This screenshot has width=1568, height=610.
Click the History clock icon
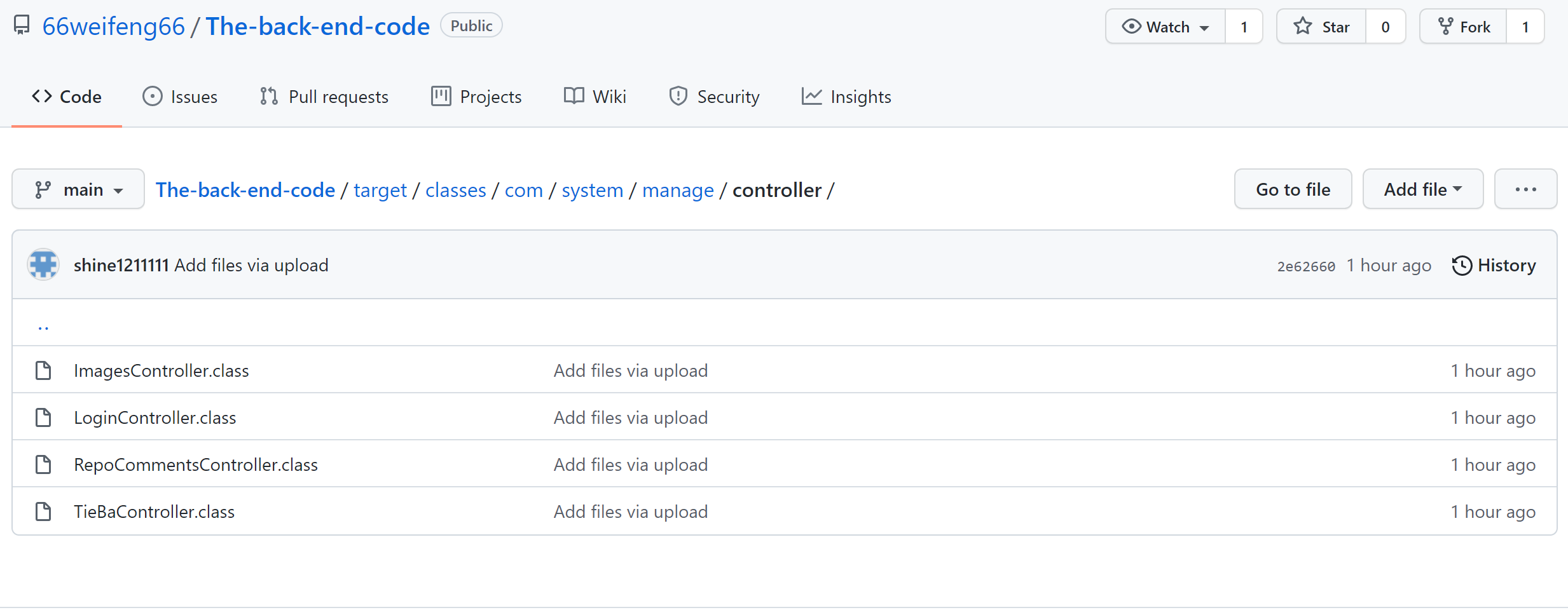1462,265
